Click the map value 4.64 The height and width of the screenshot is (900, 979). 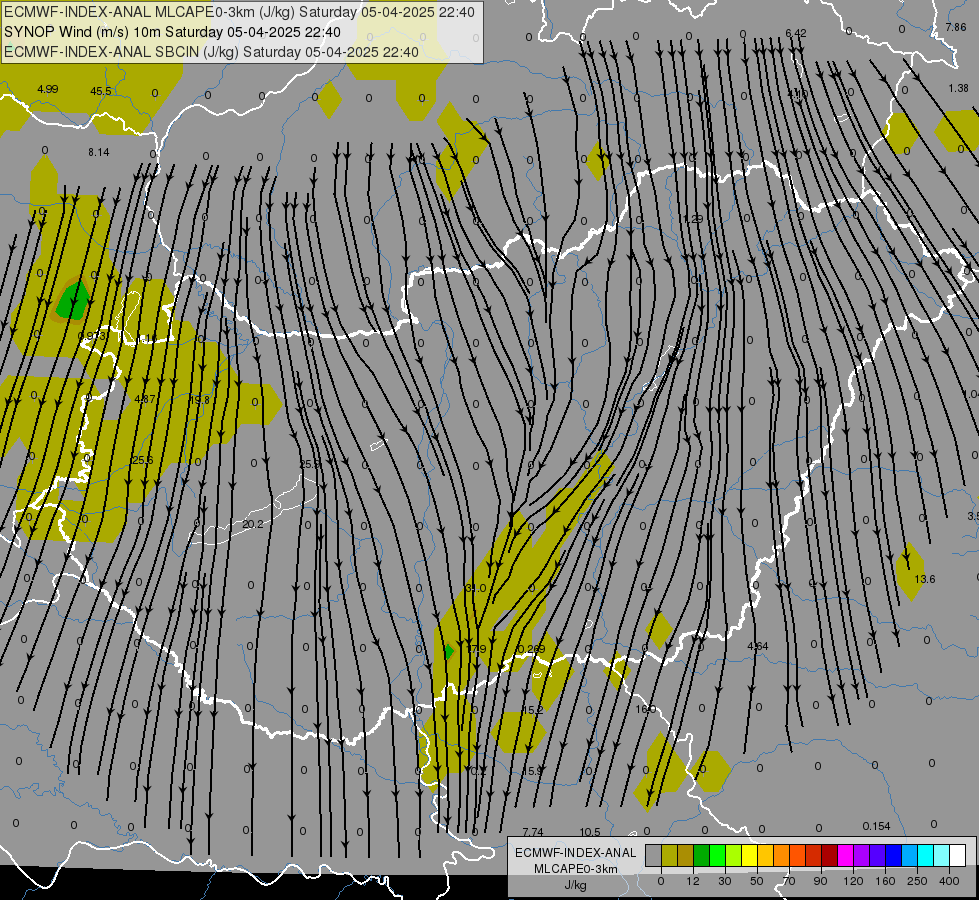[758, 646]
